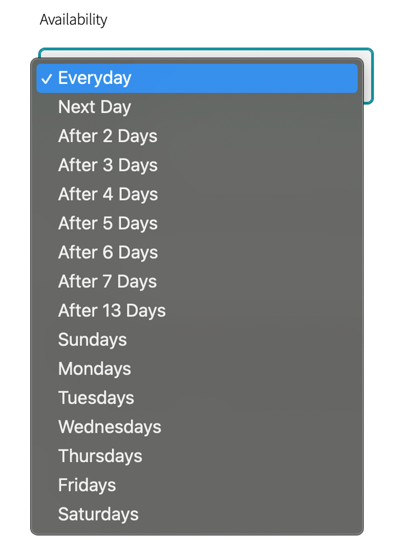The width and height of the screenshot is (400, 555).
Task: Select Thursdays entry
Action: [x=197, y=456]
